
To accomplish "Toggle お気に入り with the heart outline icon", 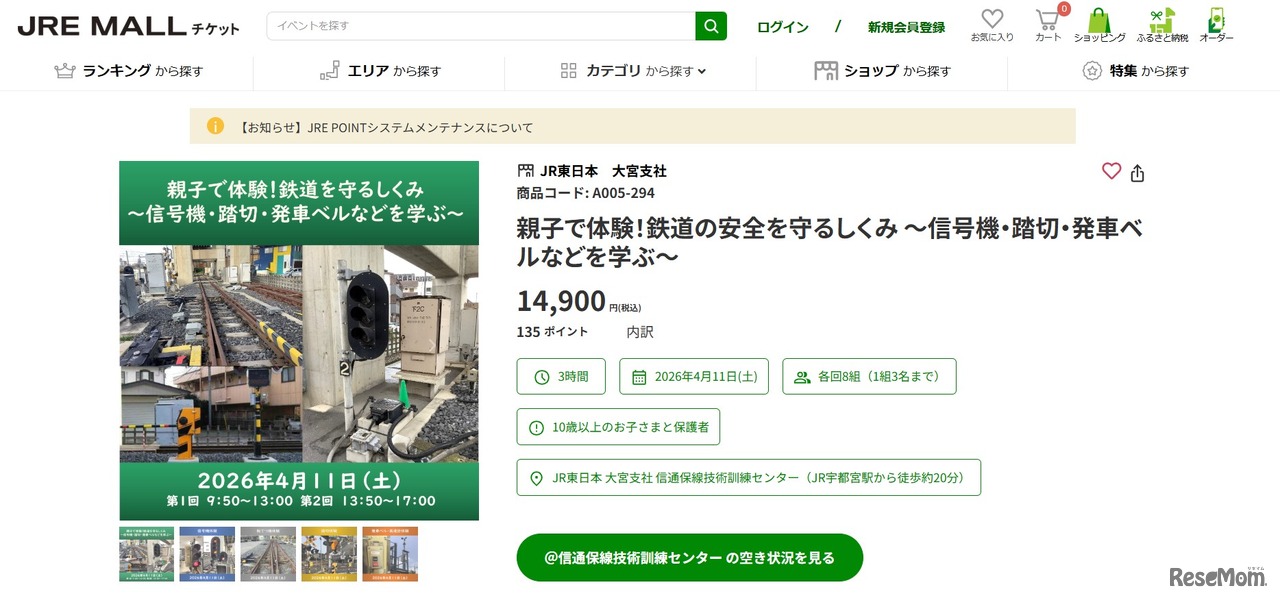I will pyautogui.click(x=991, y=18).
